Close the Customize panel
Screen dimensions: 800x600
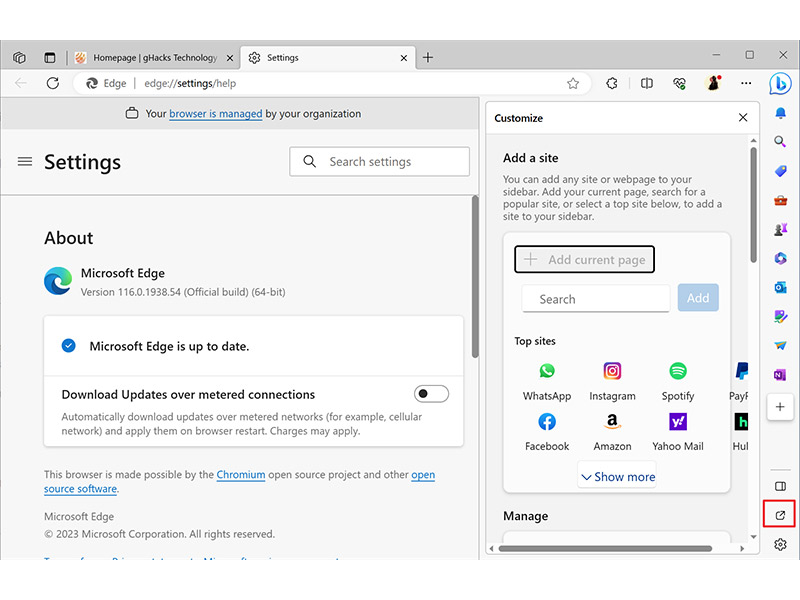point(743,118)
